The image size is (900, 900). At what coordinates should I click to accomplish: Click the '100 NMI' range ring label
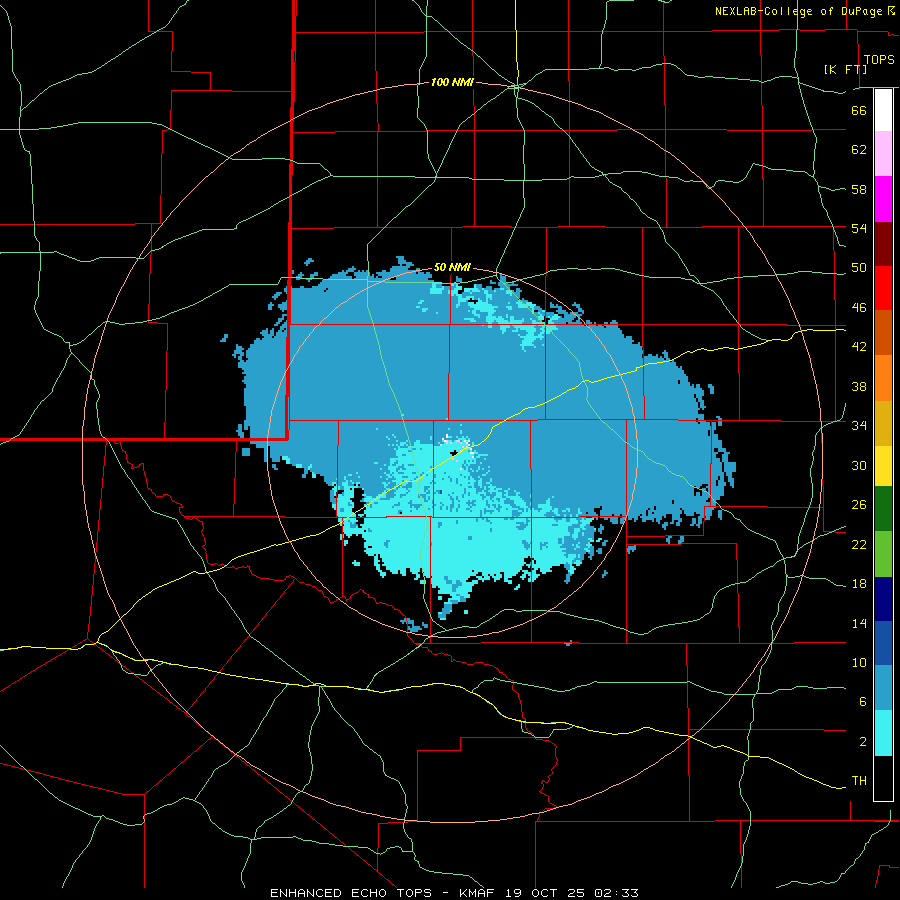point(452,83)
